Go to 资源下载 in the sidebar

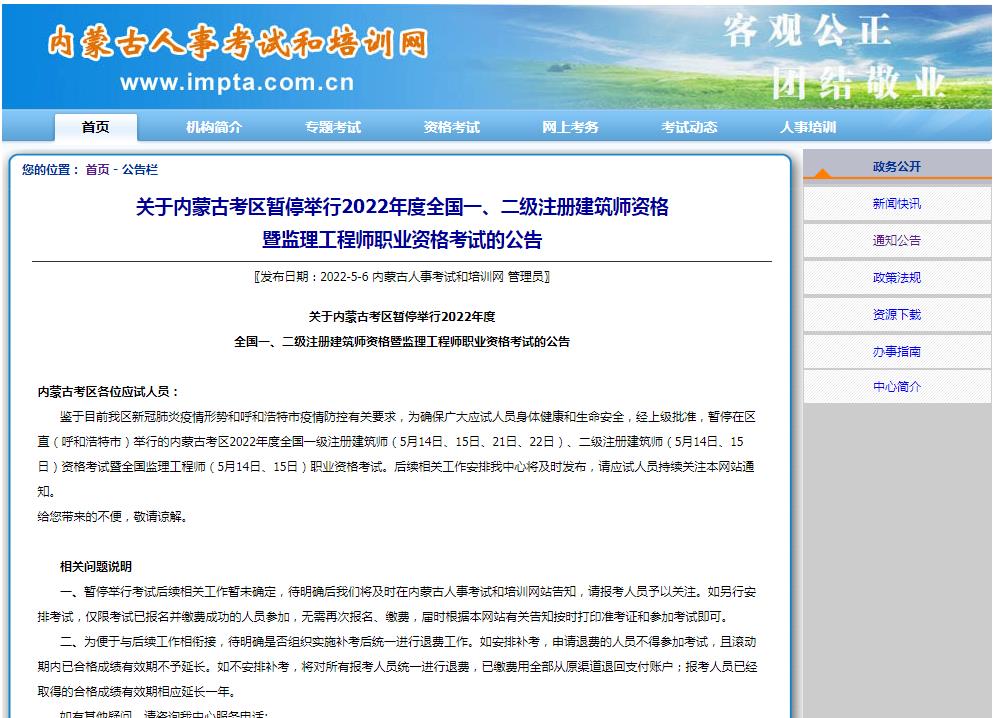pyautogui.click(x=896, y=315)
